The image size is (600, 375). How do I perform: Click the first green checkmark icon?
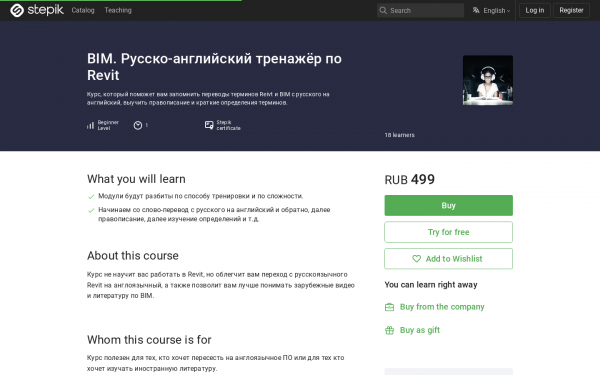91,197
